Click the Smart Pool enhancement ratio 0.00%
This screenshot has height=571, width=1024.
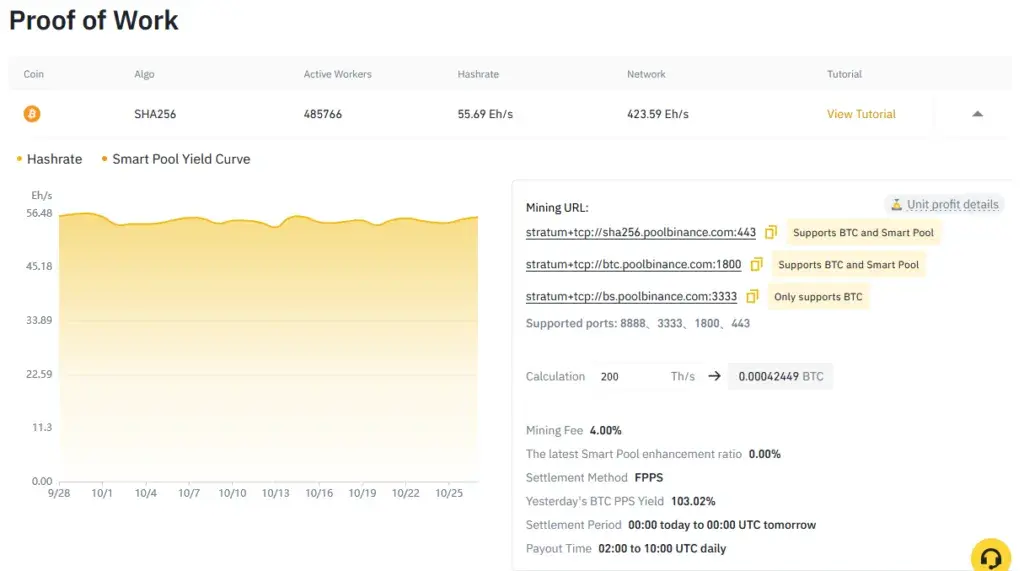pyautogui.click(x=764, y=454)
